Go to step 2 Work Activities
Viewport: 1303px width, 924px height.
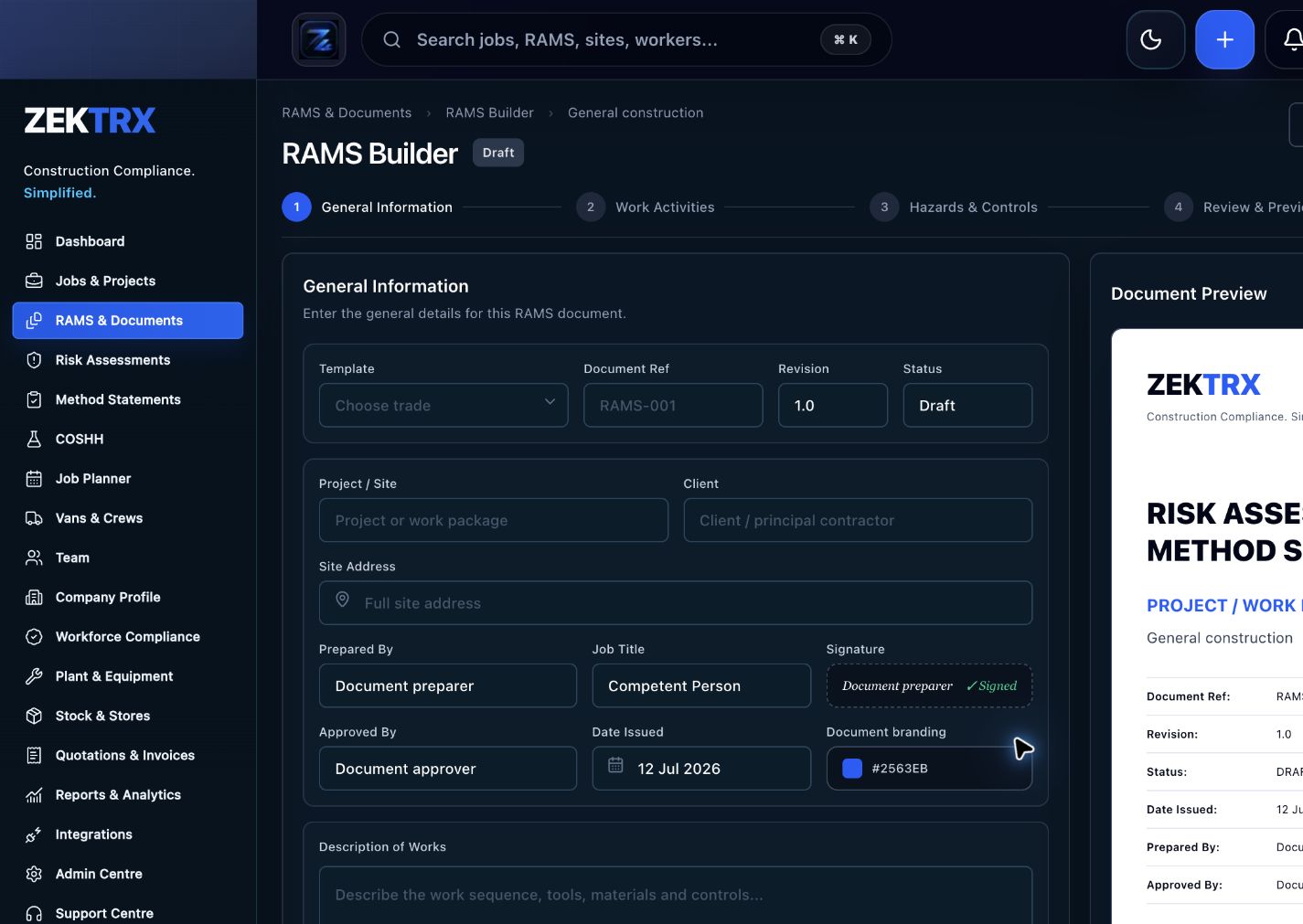point(646,207)
